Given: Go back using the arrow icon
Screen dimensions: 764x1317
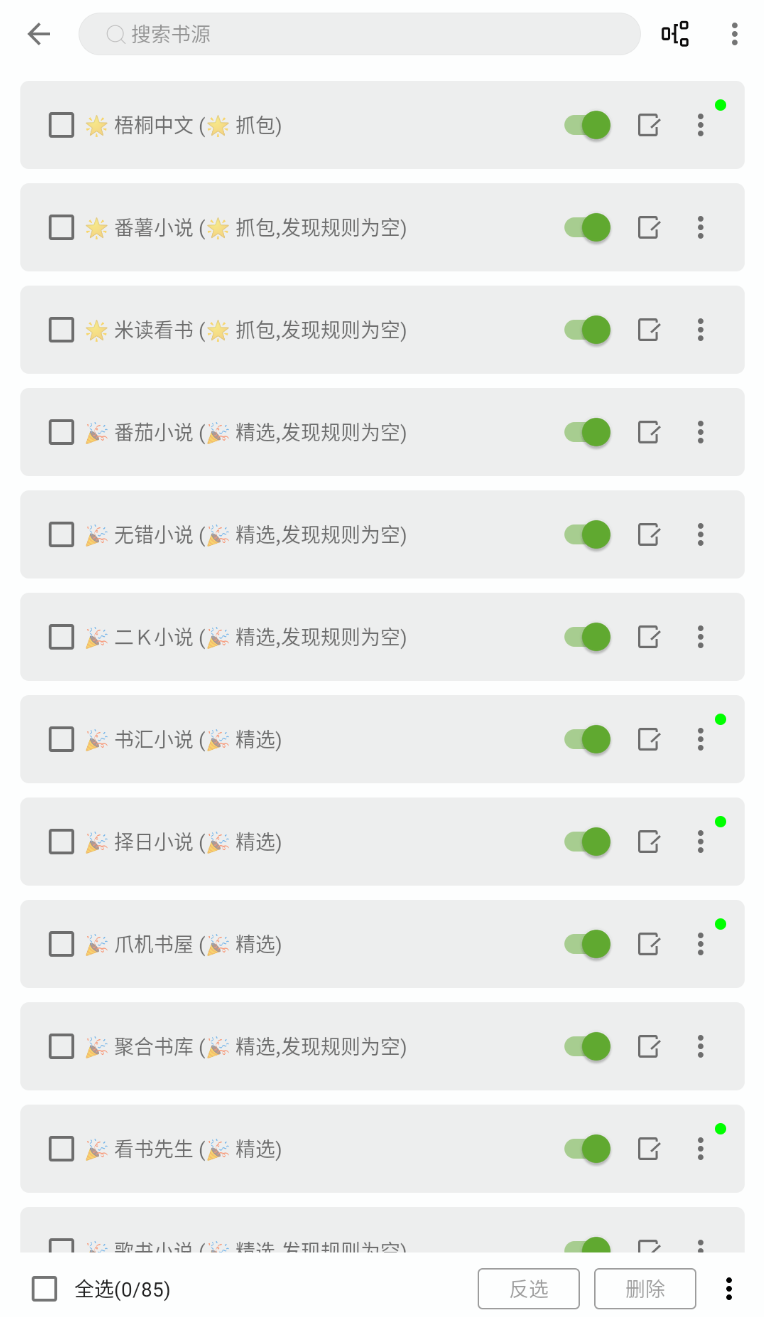Looking at the screenshot, I should [39, 34].
